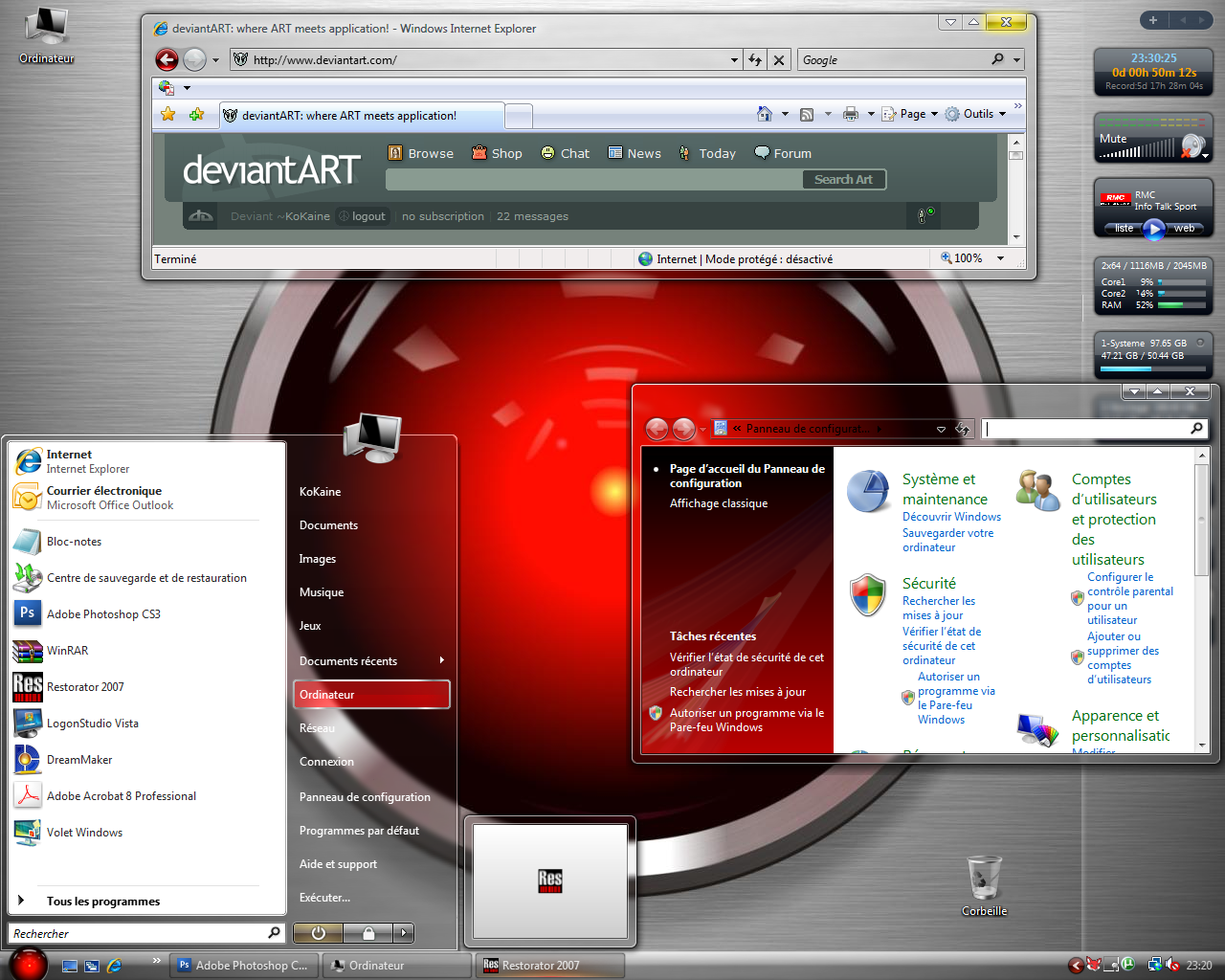
Task: Click Start menu power button
Action: 319,933
